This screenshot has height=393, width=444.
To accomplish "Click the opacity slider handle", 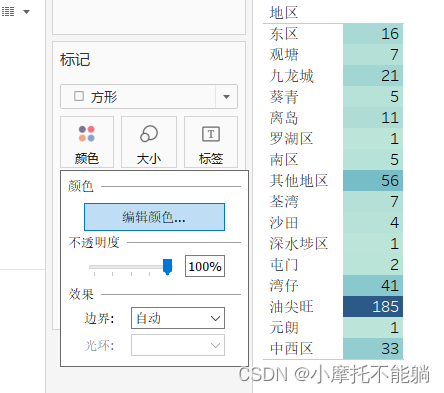I will (x=167, y=267).
